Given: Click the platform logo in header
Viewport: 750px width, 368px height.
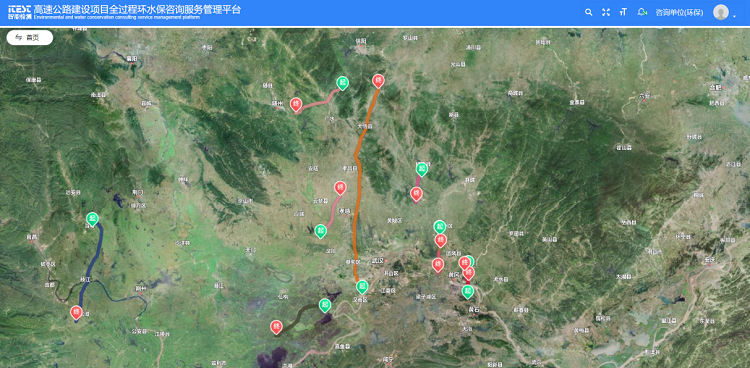Looking at the screenshot, I should pos(20,12).
